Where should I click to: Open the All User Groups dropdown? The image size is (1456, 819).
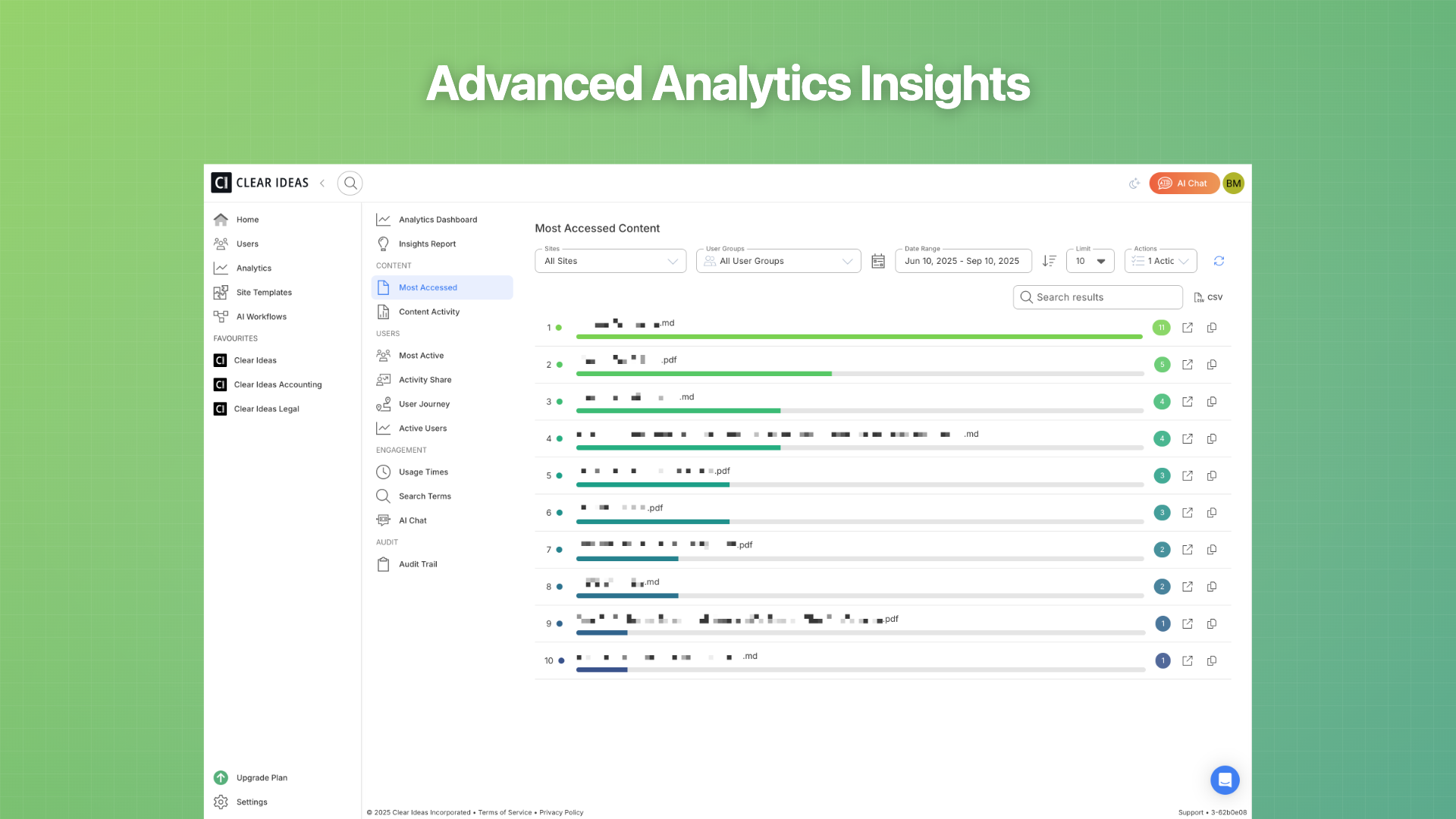pos(778,261)
